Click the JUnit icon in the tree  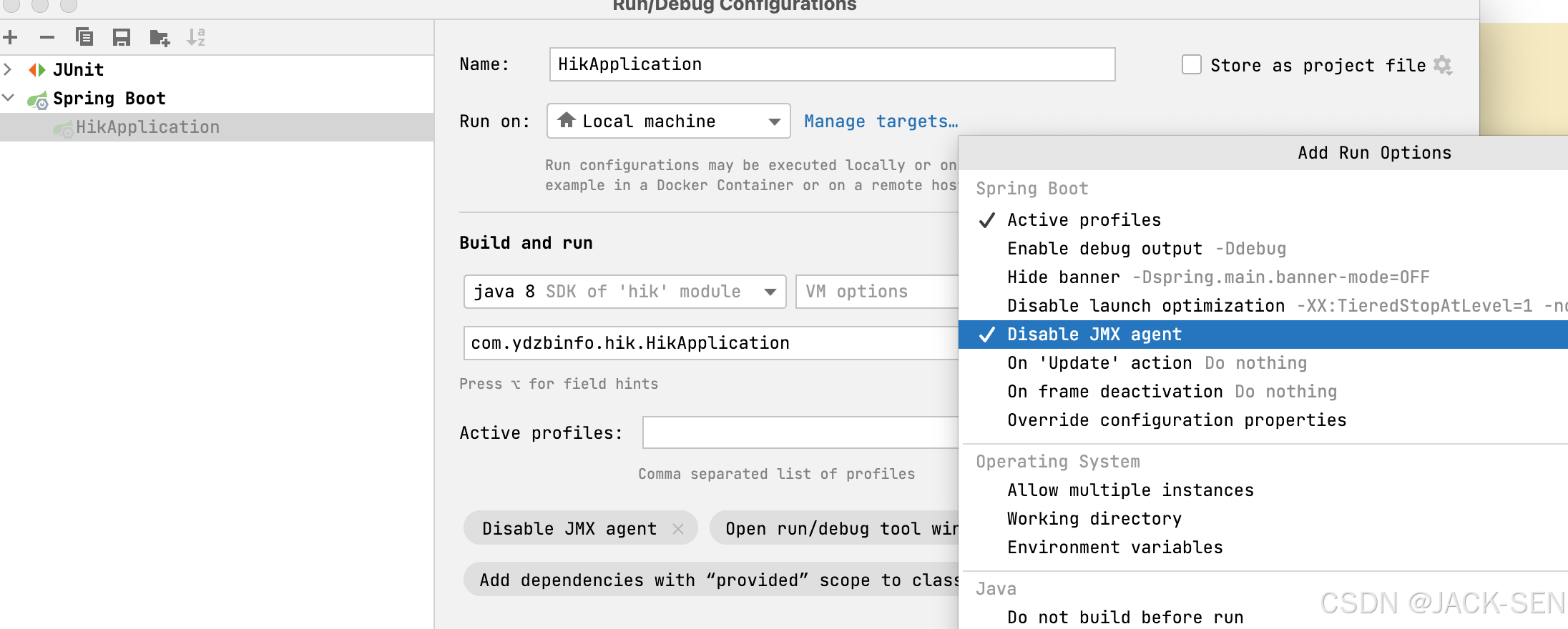[37, 69]
